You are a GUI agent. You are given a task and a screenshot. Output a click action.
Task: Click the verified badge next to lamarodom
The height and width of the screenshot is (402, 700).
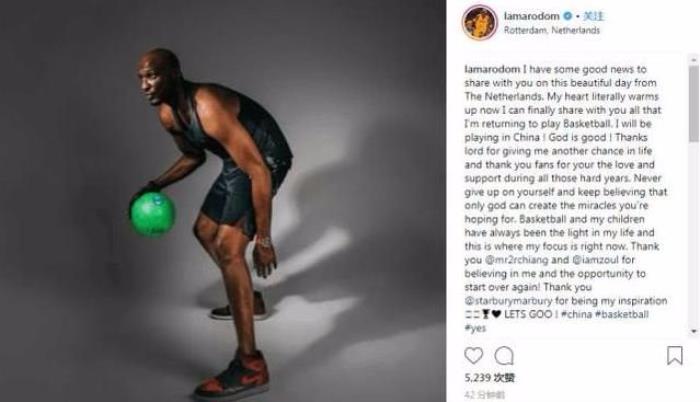click(x=567, y=16)
